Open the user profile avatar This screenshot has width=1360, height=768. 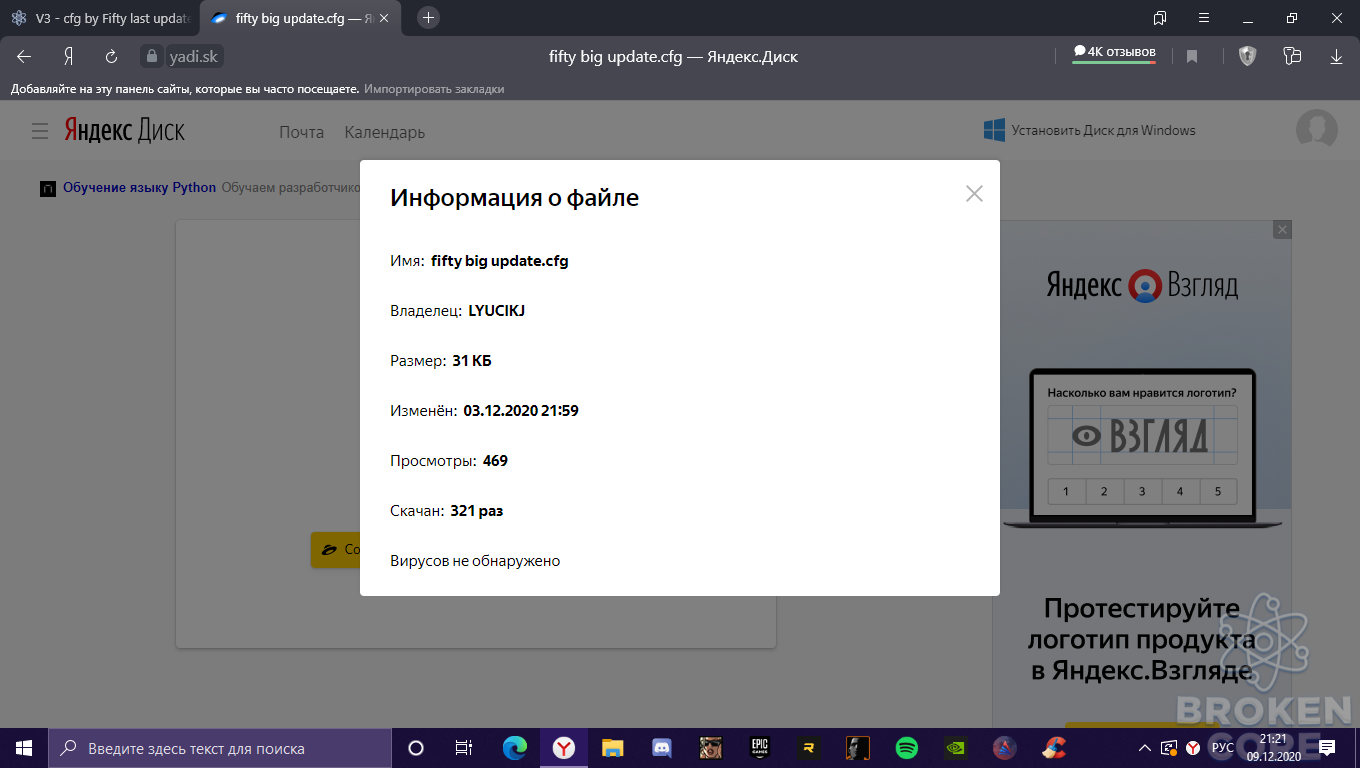coord(1316,130)
